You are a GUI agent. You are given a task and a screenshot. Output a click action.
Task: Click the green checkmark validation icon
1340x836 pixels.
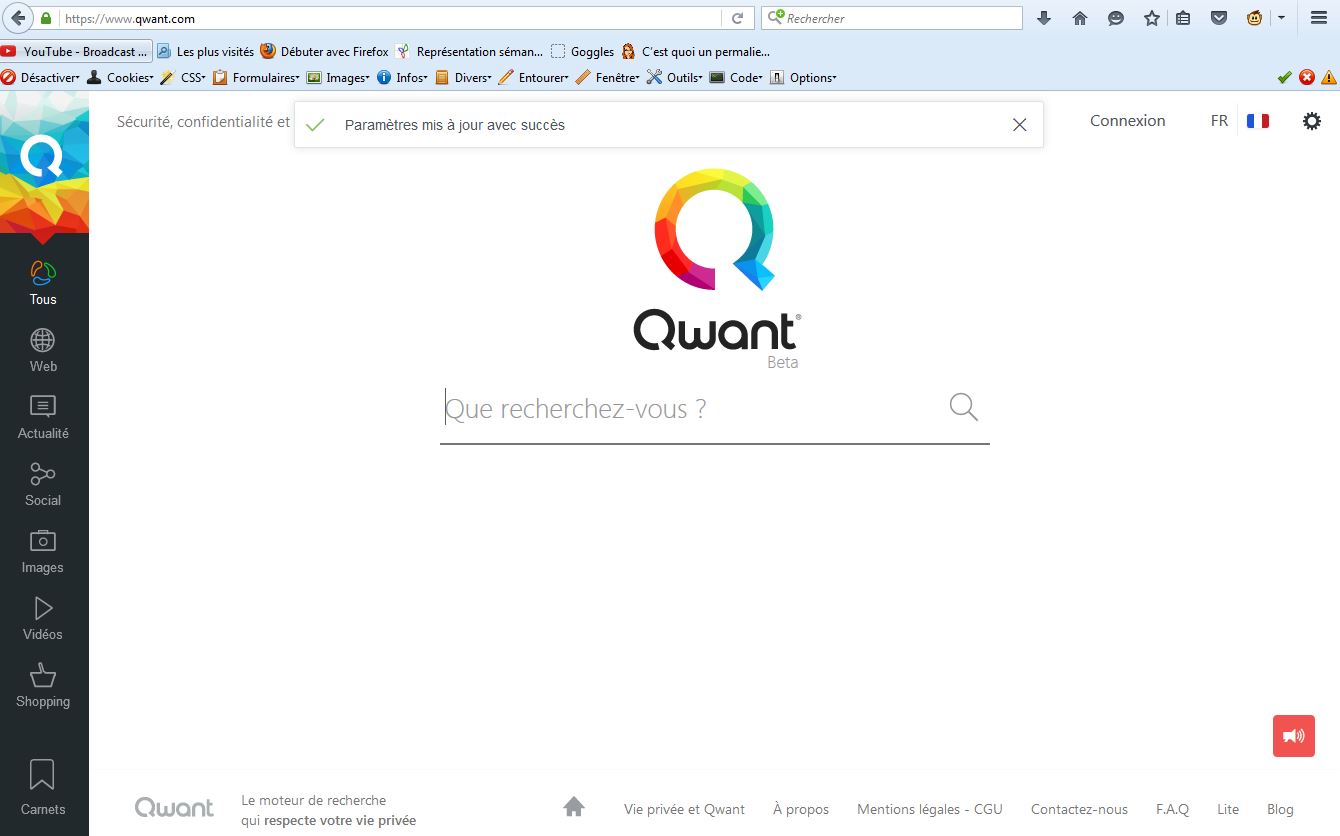(x=1285, y=77)
